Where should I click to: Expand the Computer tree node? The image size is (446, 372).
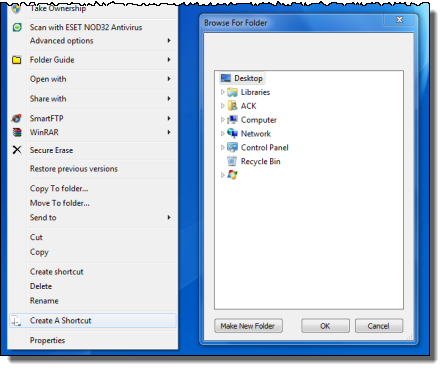[x=223, y=120]
